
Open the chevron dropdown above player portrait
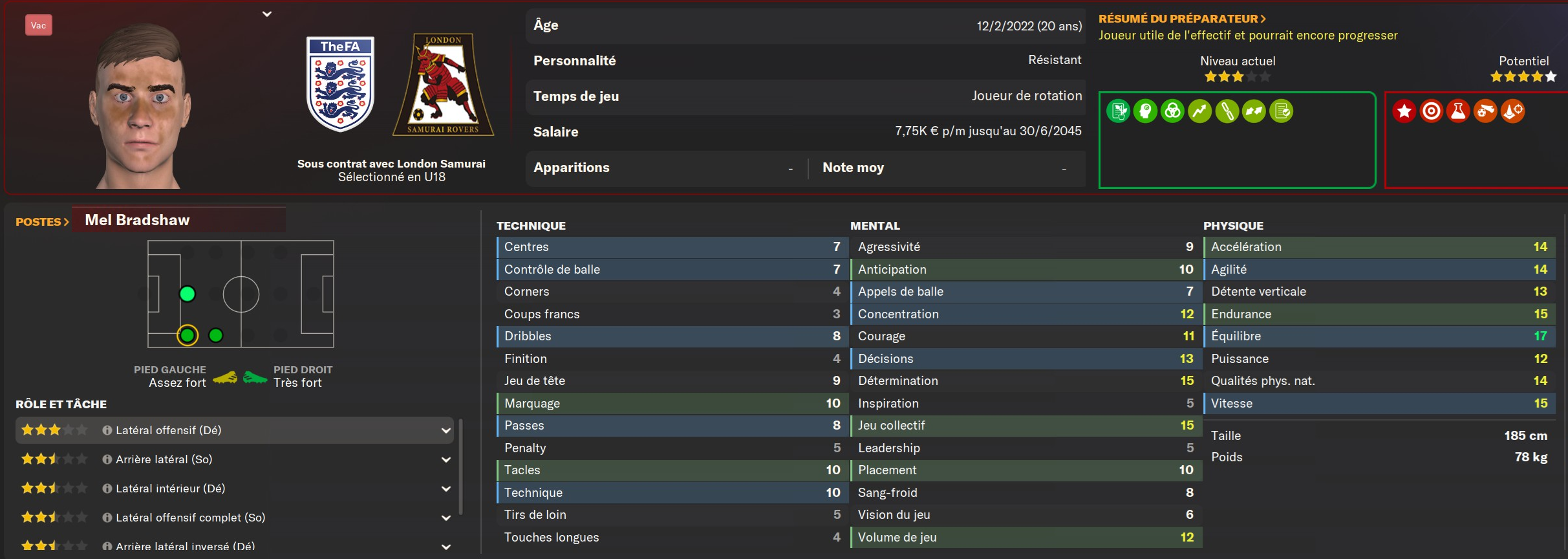[x=267, y=14]
